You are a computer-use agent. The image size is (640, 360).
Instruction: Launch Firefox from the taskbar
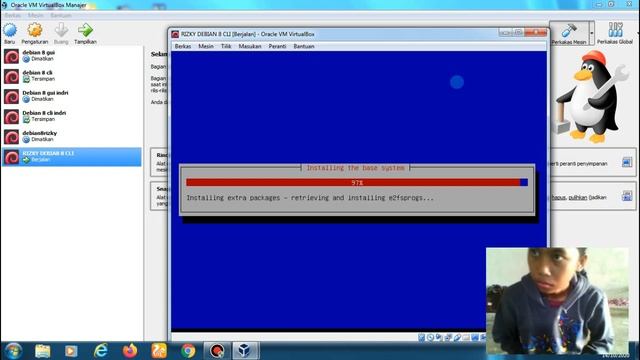130,351
